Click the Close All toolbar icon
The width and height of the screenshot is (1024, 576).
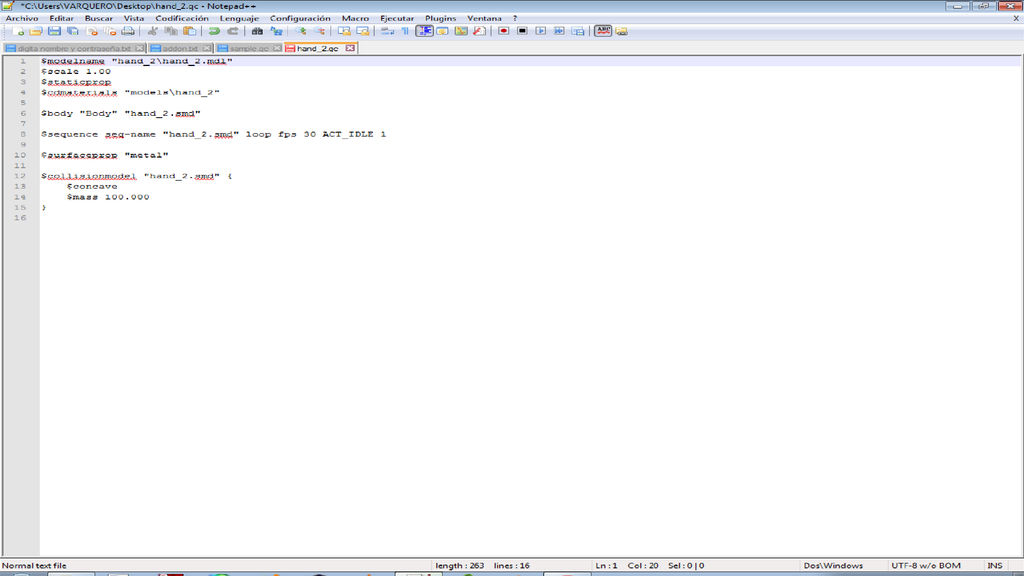point(110,31)
